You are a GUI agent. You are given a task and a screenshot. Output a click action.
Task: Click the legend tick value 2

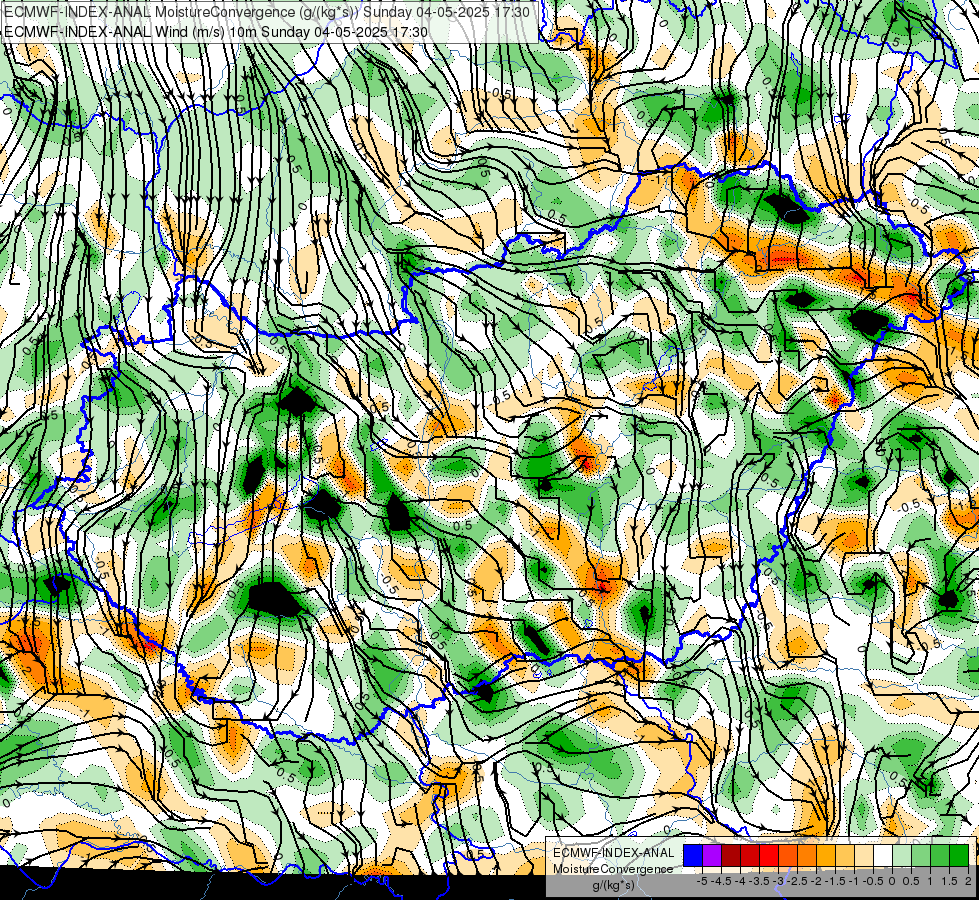[968, 881]
